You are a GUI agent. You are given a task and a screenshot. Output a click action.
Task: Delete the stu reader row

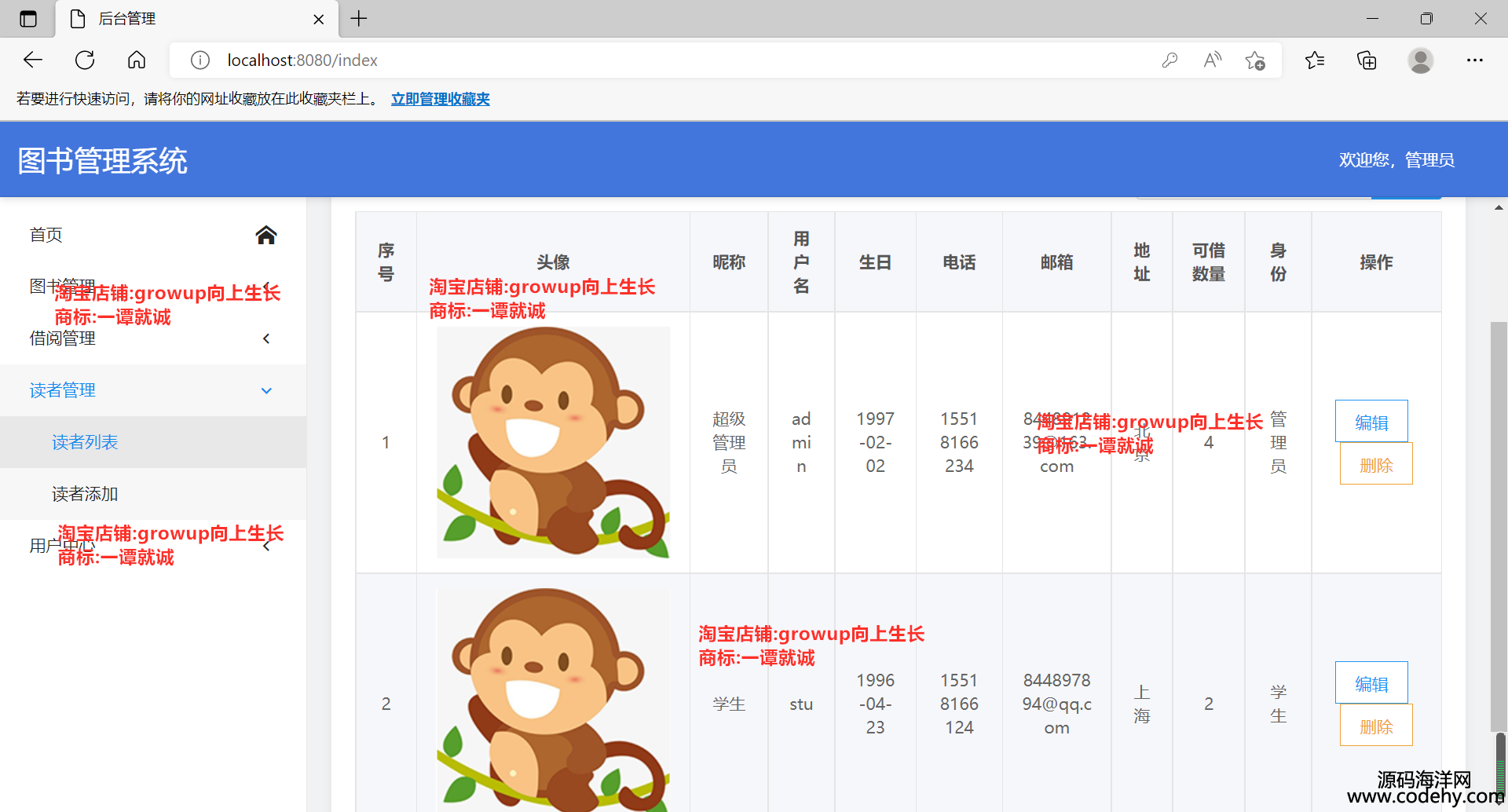pyautogui.click(x=1376, y=726)
